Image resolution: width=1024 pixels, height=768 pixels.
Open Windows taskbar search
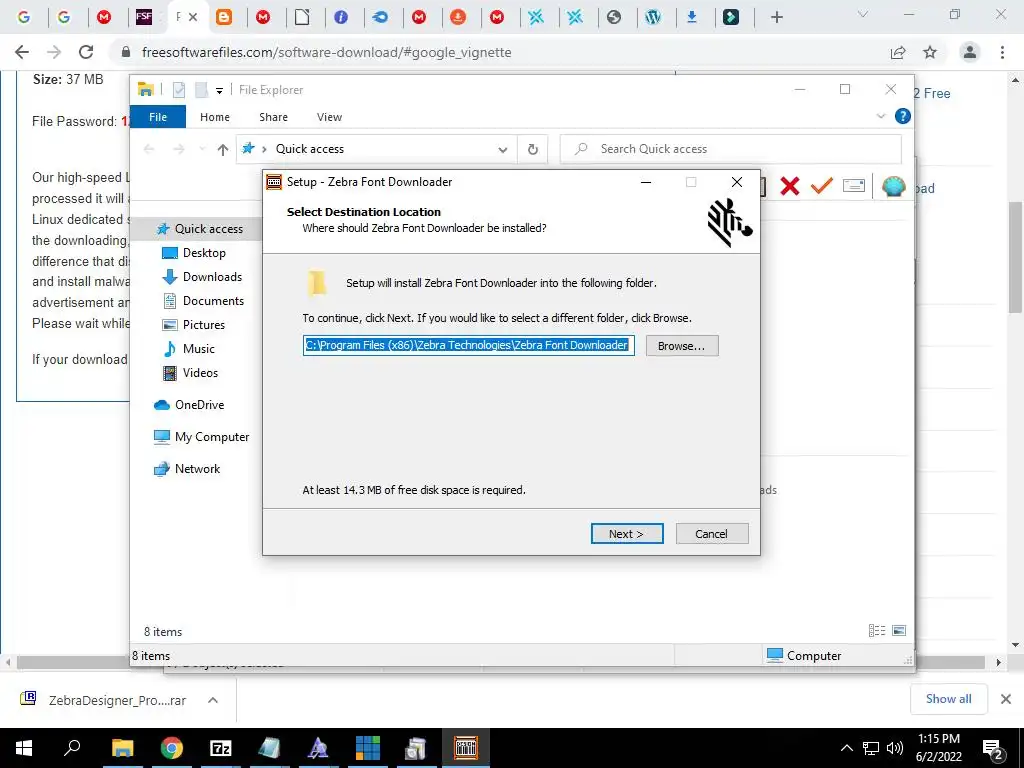coord(72,748)
